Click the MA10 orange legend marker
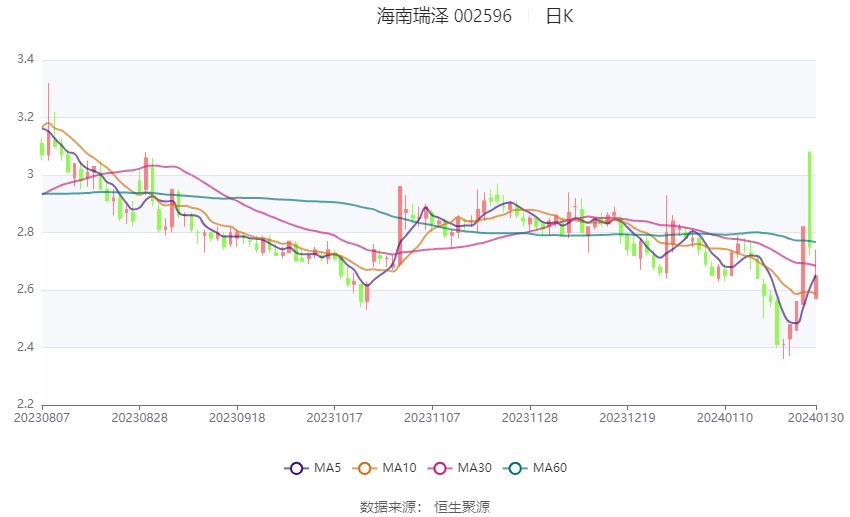850x517 pixels. [x=364, y=468]
